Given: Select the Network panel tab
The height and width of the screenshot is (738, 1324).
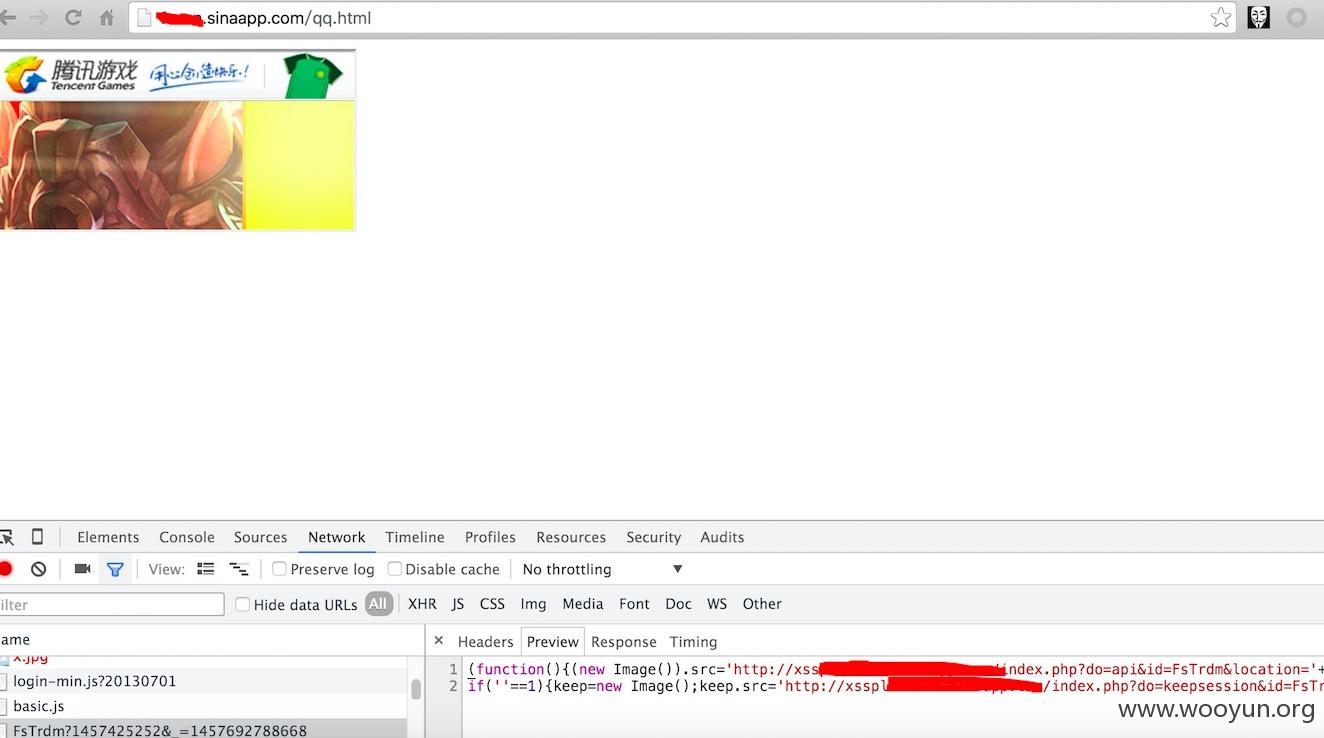Looking at the screenshot, I should pyautogui.click(x=337, y=537).
